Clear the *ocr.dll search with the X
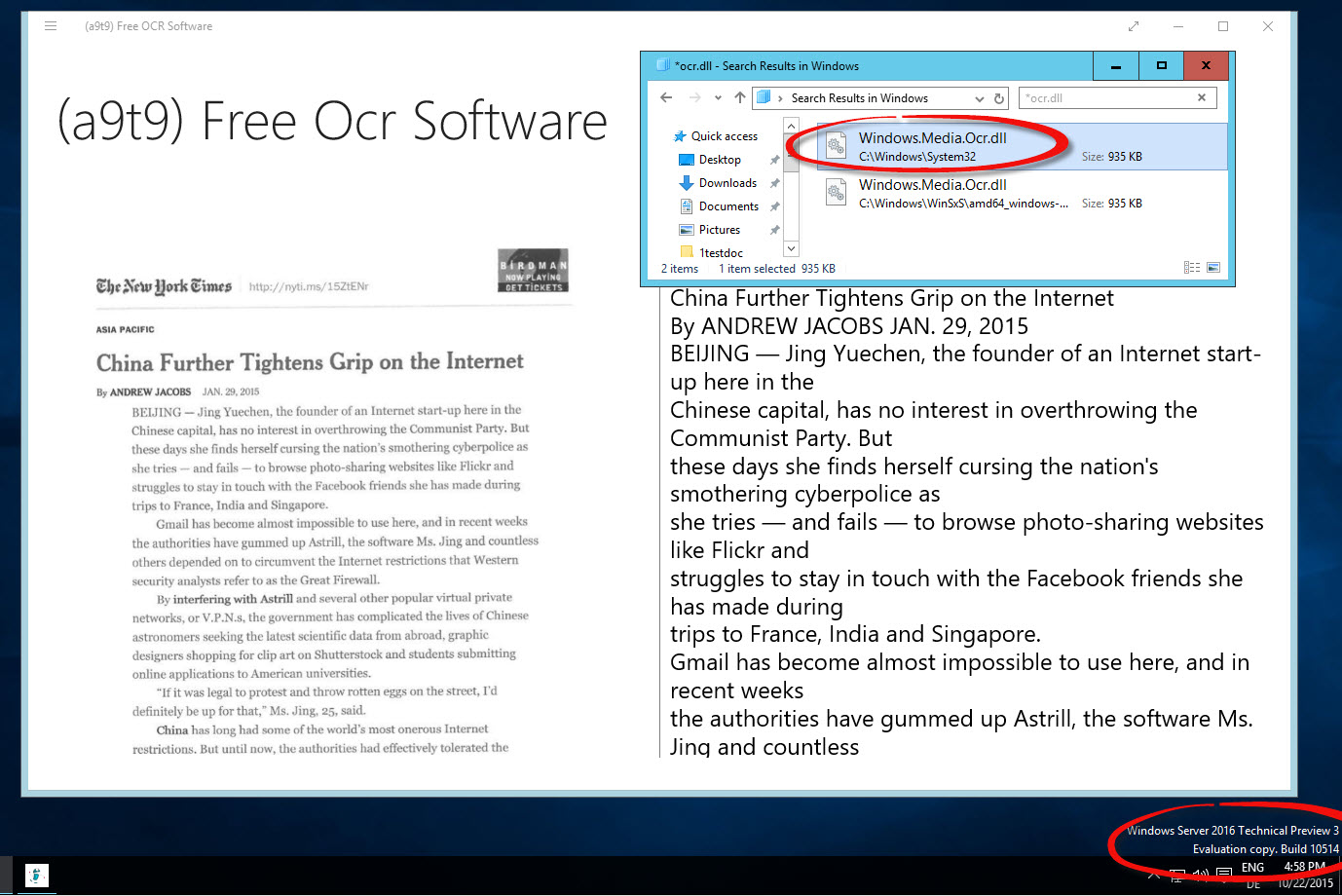 pos(1202,97)
